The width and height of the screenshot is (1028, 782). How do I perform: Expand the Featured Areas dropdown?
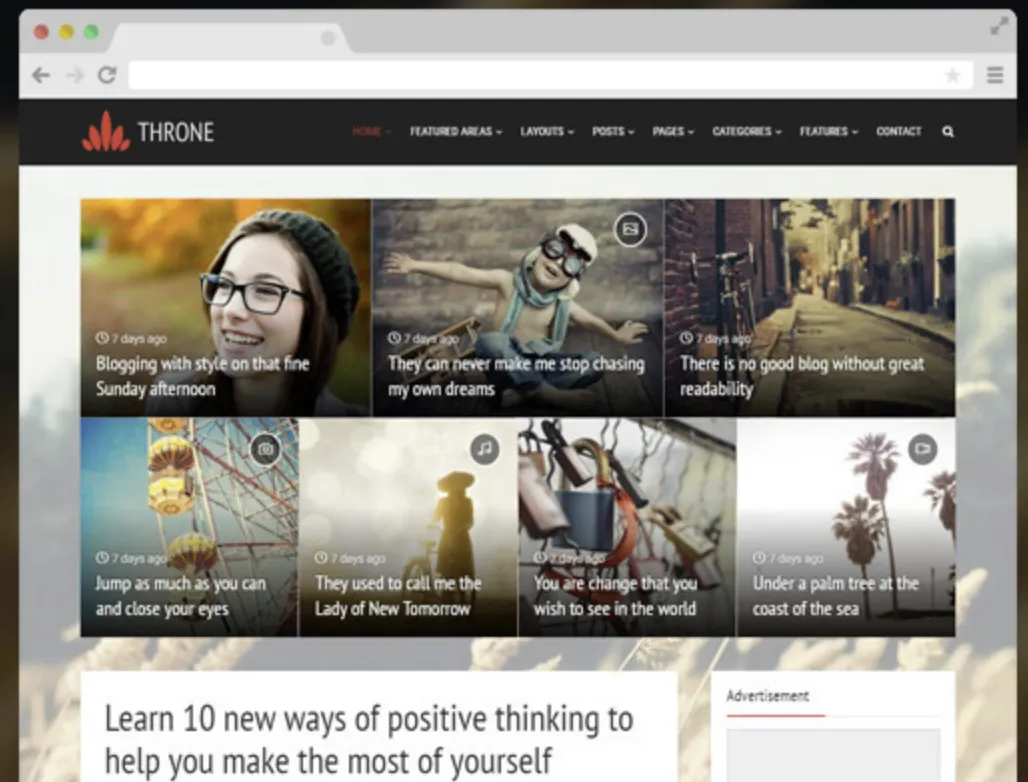point(456,132)
